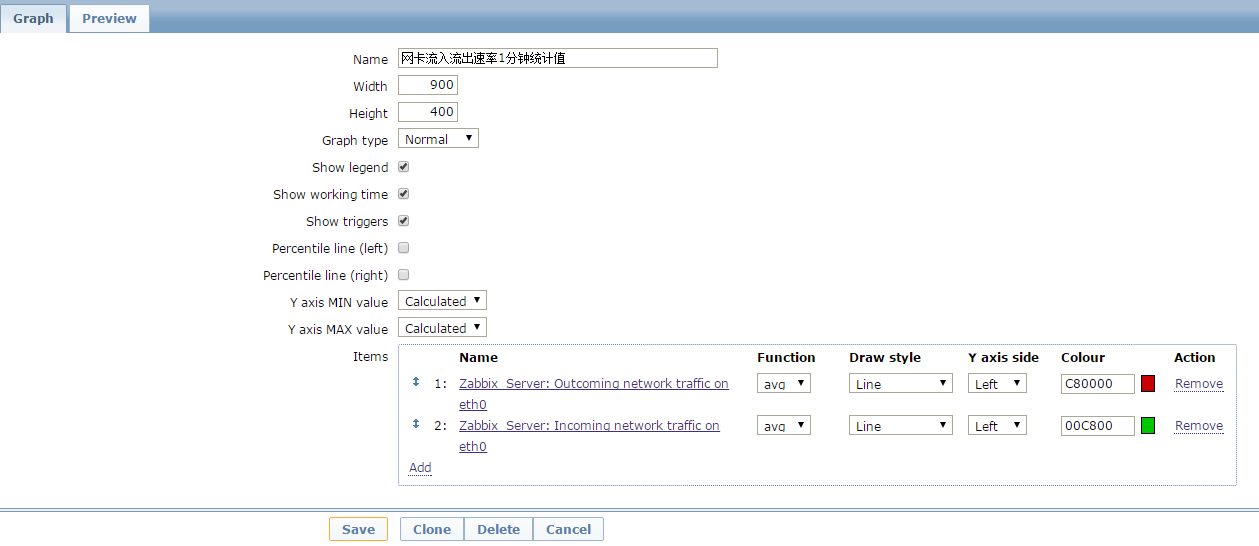Grab the reorder handle for item 2

pos(416,424)
